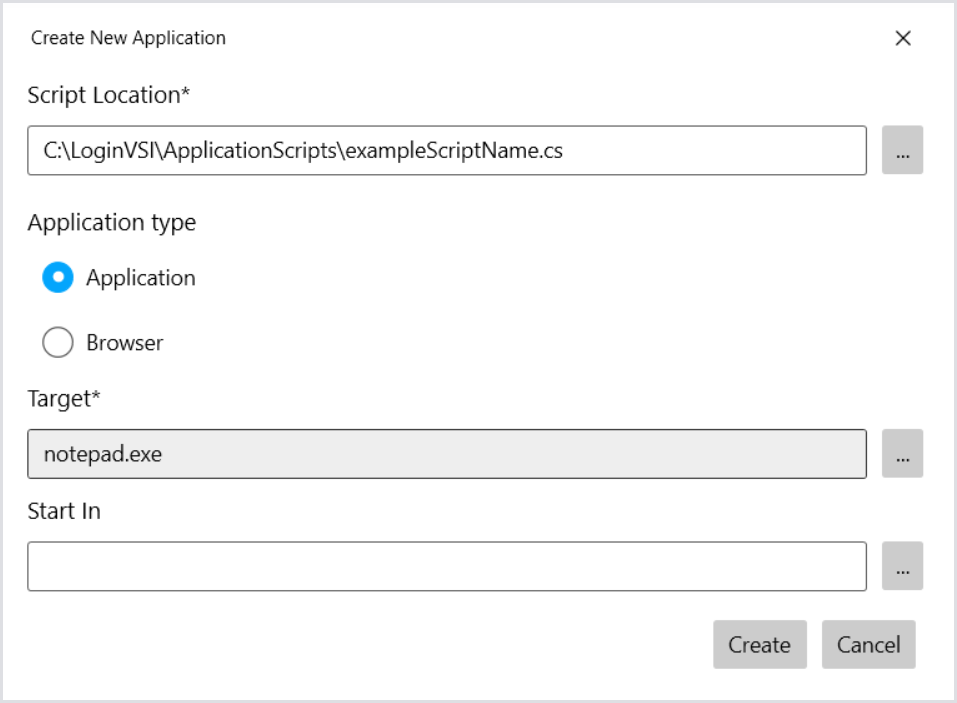
Task: Click the Create New Application title text
Action: click(128, 39)
